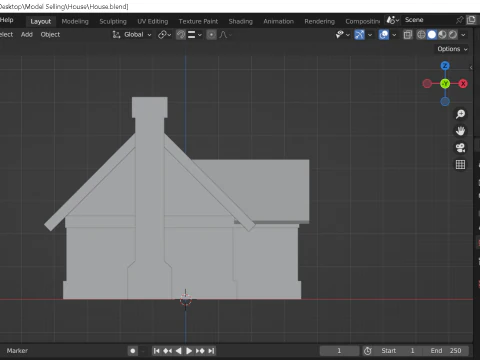Open the viewport shading options dropdown
480x360 pixels.
pyautogui.click(x=463, y=35)
